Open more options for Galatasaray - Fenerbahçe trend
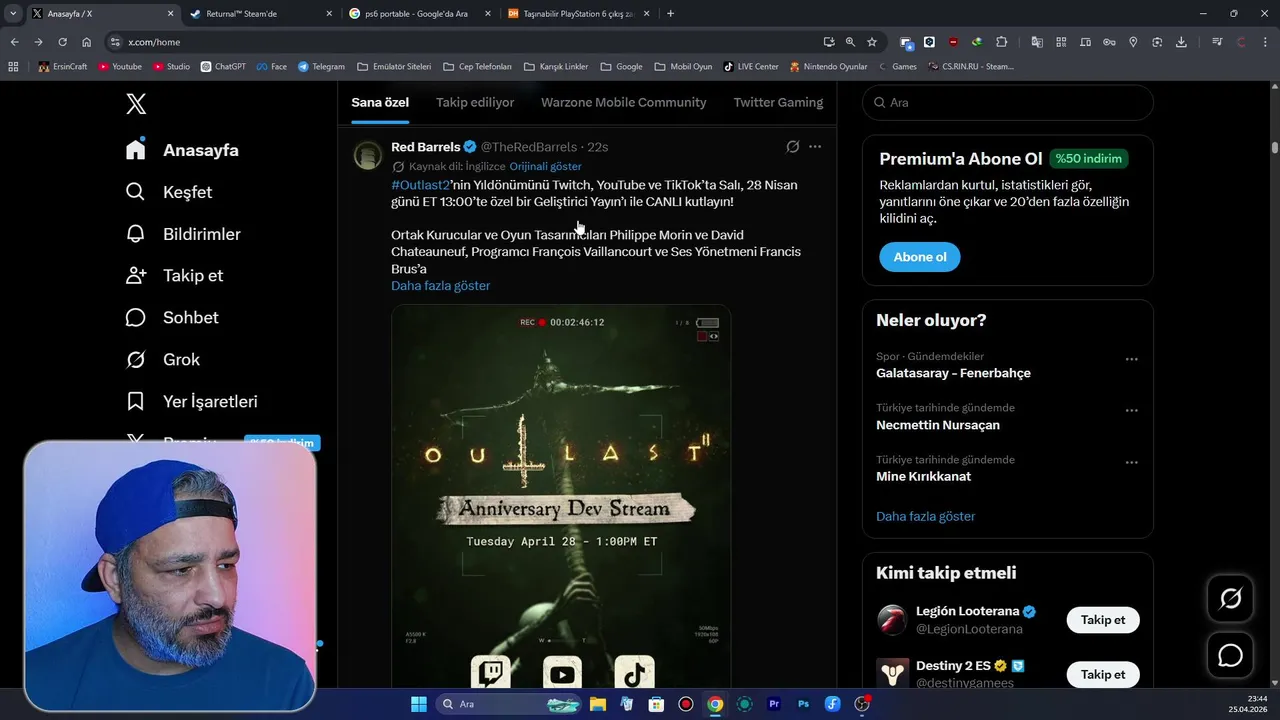The width and height of the screenshot is (1280, 720). click(x=1131, y=360)
